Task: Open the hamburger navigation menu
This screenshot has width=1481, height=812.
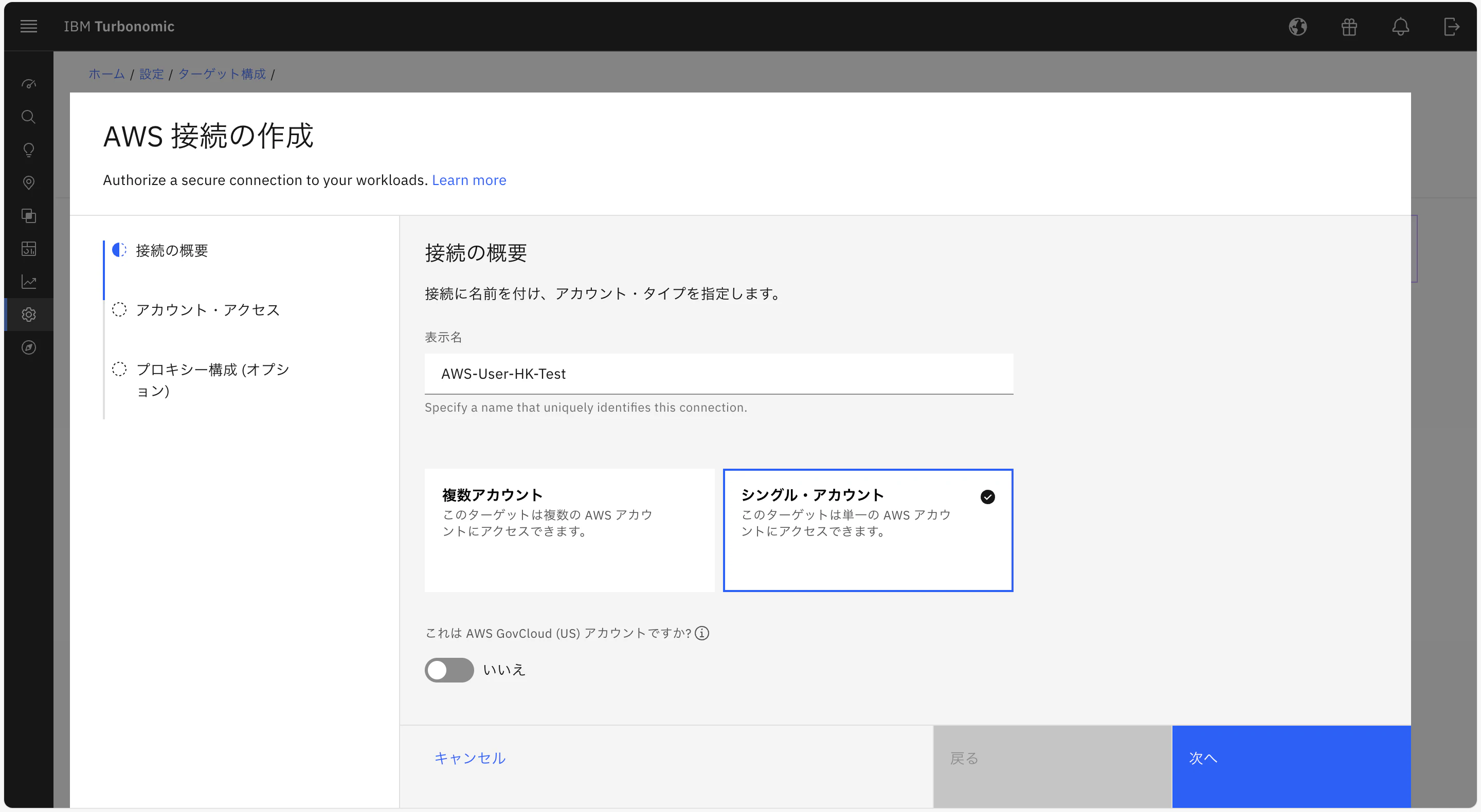Action: click(x=29, y=26)
